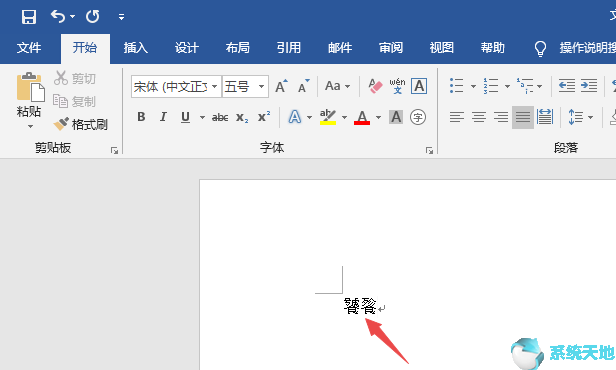The image size is (616, 370).
Task: Select the 引用 tab
Action: (289, 48)
